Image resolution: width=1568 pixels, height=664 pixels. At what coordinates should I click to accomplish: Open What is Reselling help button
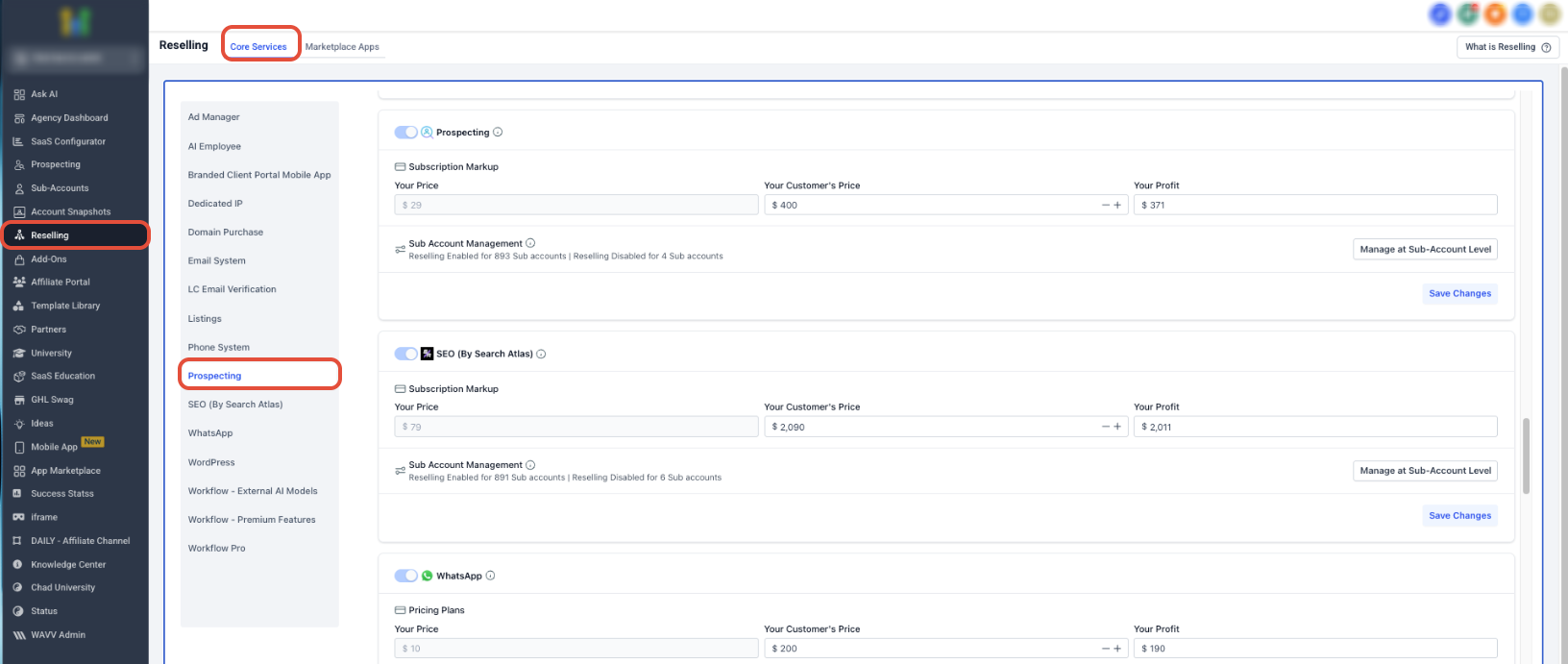[x=1507, y=47]
